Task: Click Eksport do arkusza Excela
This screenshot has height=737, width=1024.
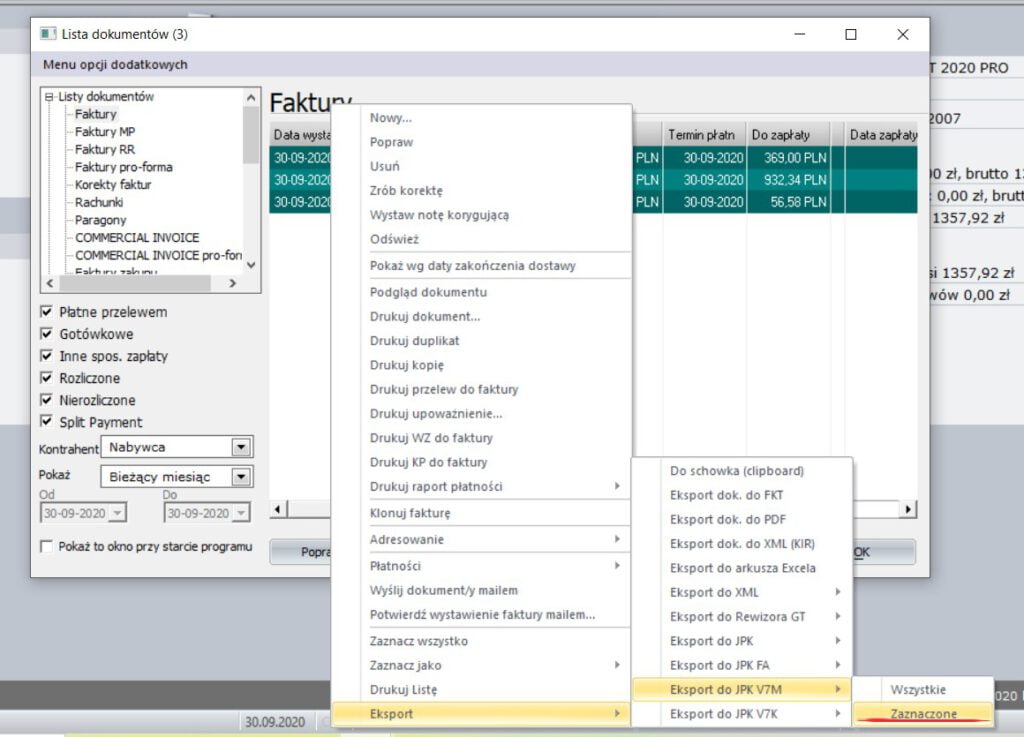Action: coord(742,568)
